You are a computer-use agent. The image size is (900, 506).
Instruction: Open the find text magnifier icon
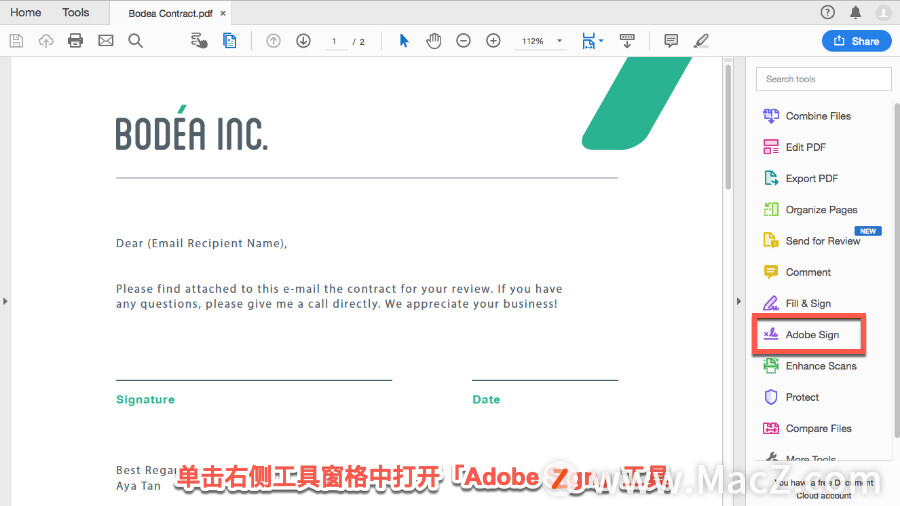coord(135,41)
